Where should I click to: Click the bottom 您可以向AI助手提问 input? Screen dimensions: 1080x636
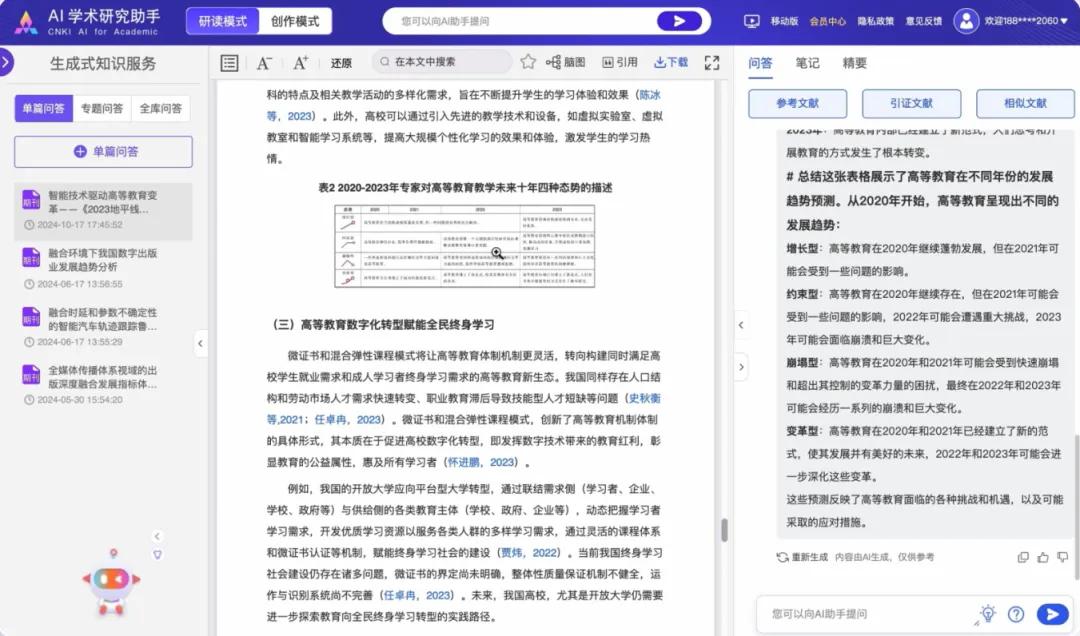(x=868, y=614)
